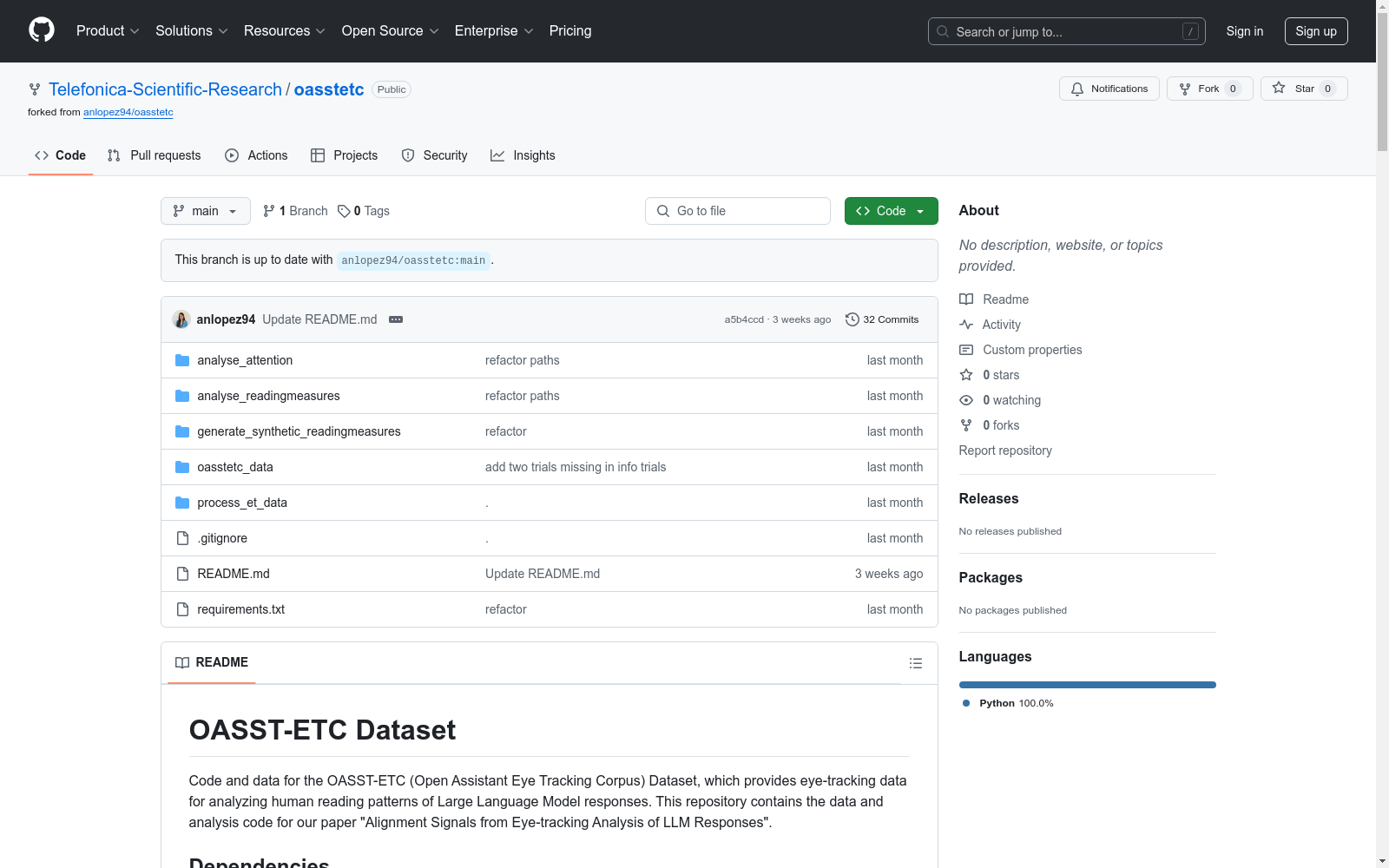This screenshot has width=1389, height=868.
Task: Click the analyse_attention folder icon
Action: [182, 360]
